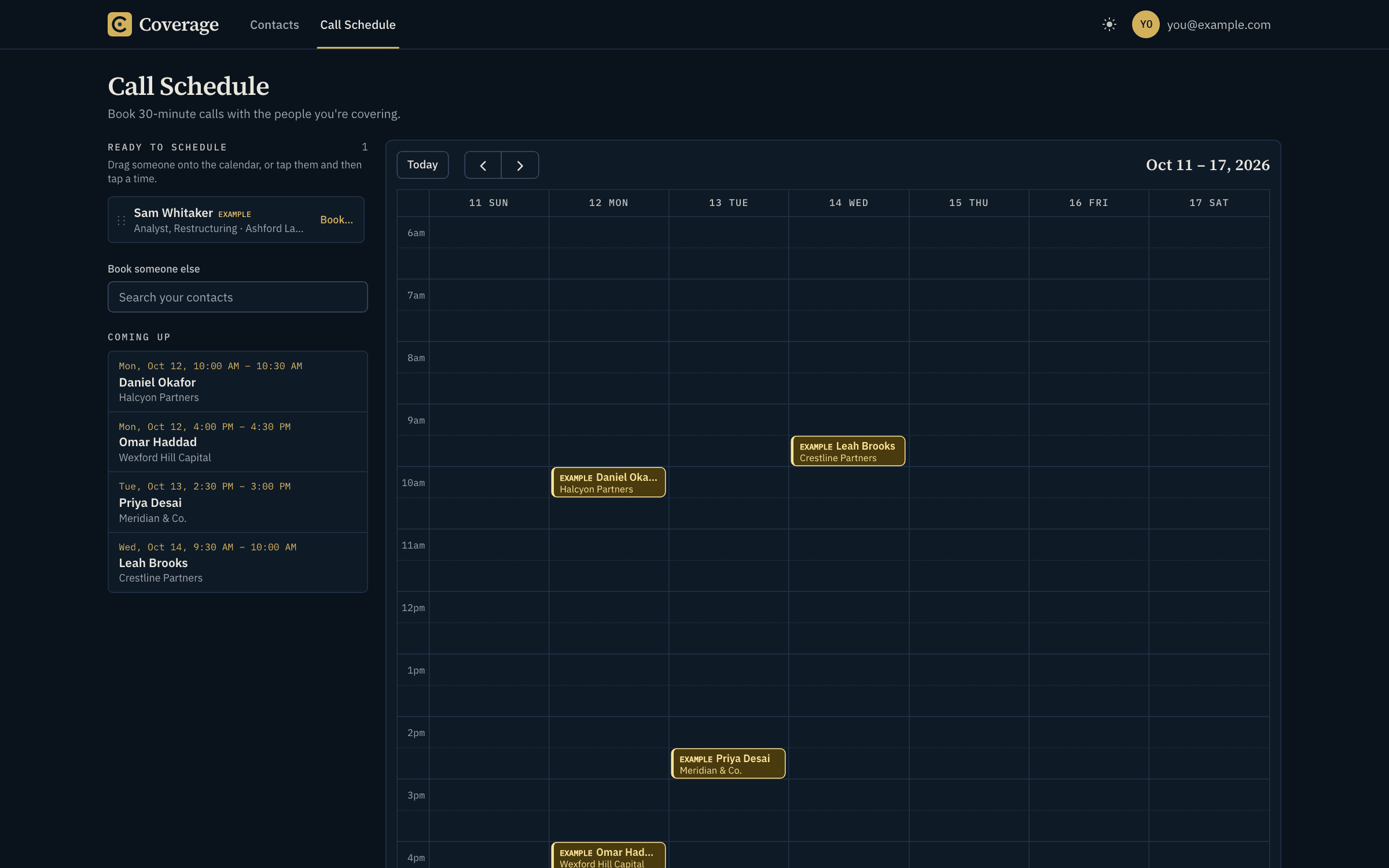Click the 14 WED column header
Viewport: 1389px width, 868px height.
pyautogui.click(x=848, y=203)
